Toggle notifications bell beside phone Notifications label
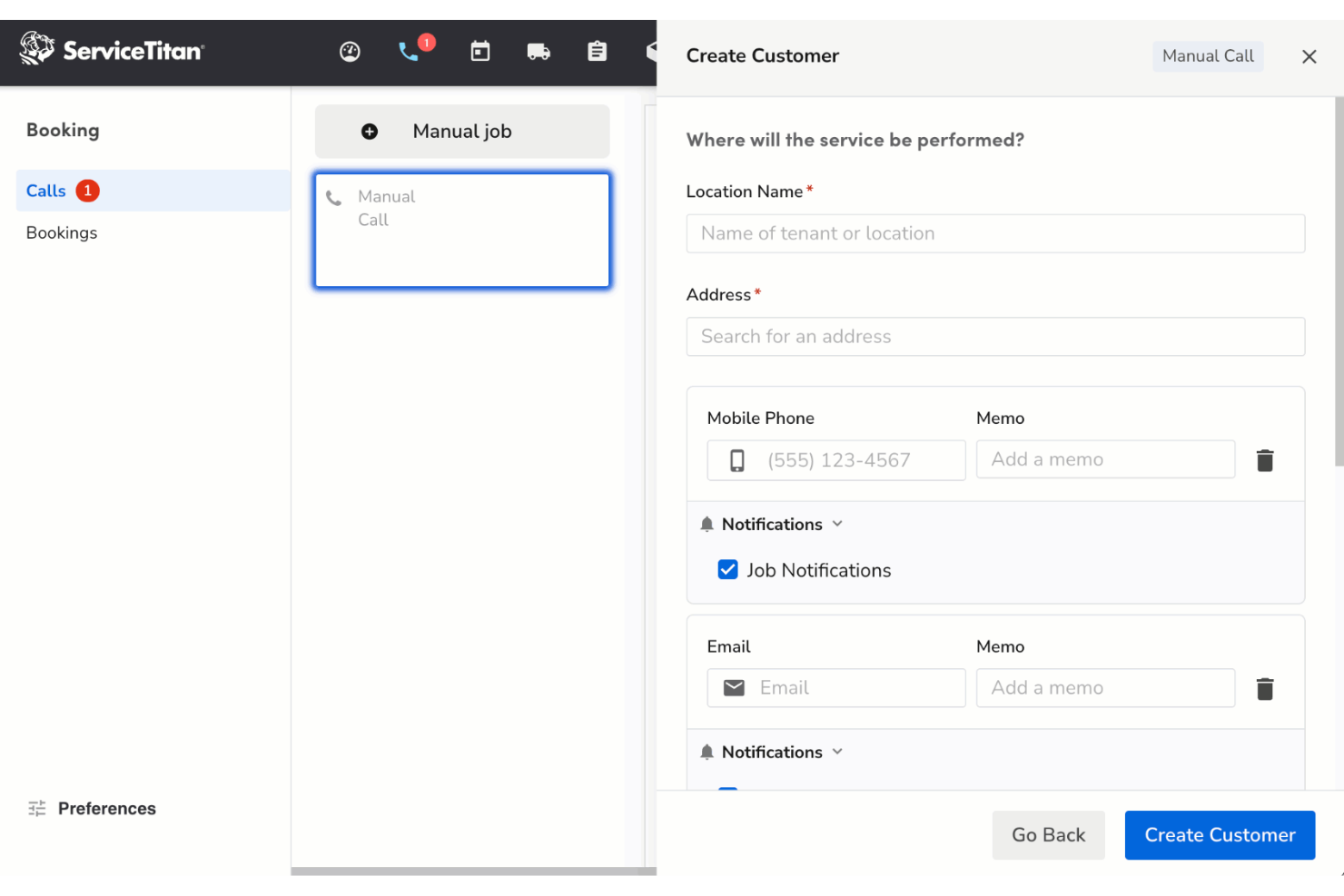 (707, 524)
